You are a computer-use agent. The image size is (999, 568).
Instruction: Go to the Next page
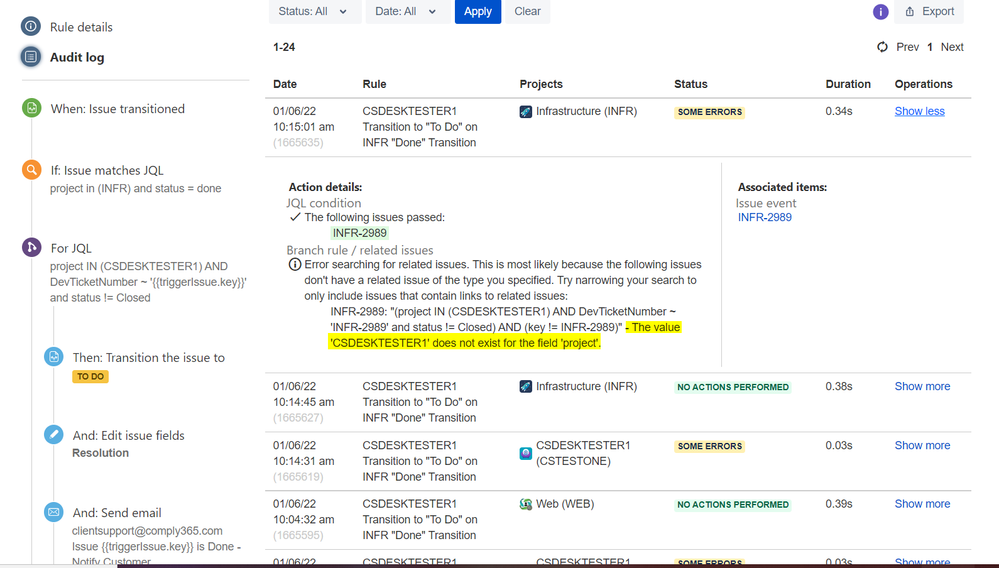(x=952, y=47)
